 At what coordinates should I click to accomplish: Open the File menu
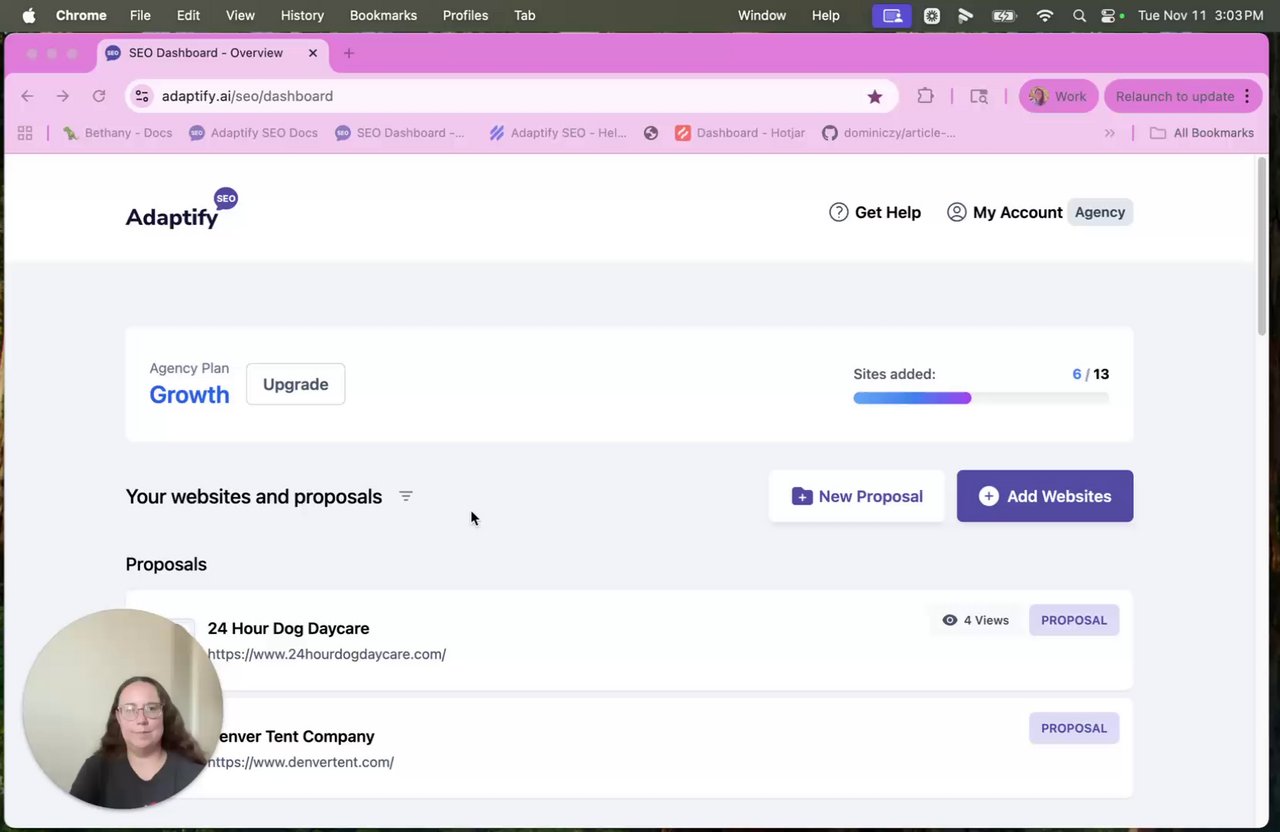(x=140, y=15)
